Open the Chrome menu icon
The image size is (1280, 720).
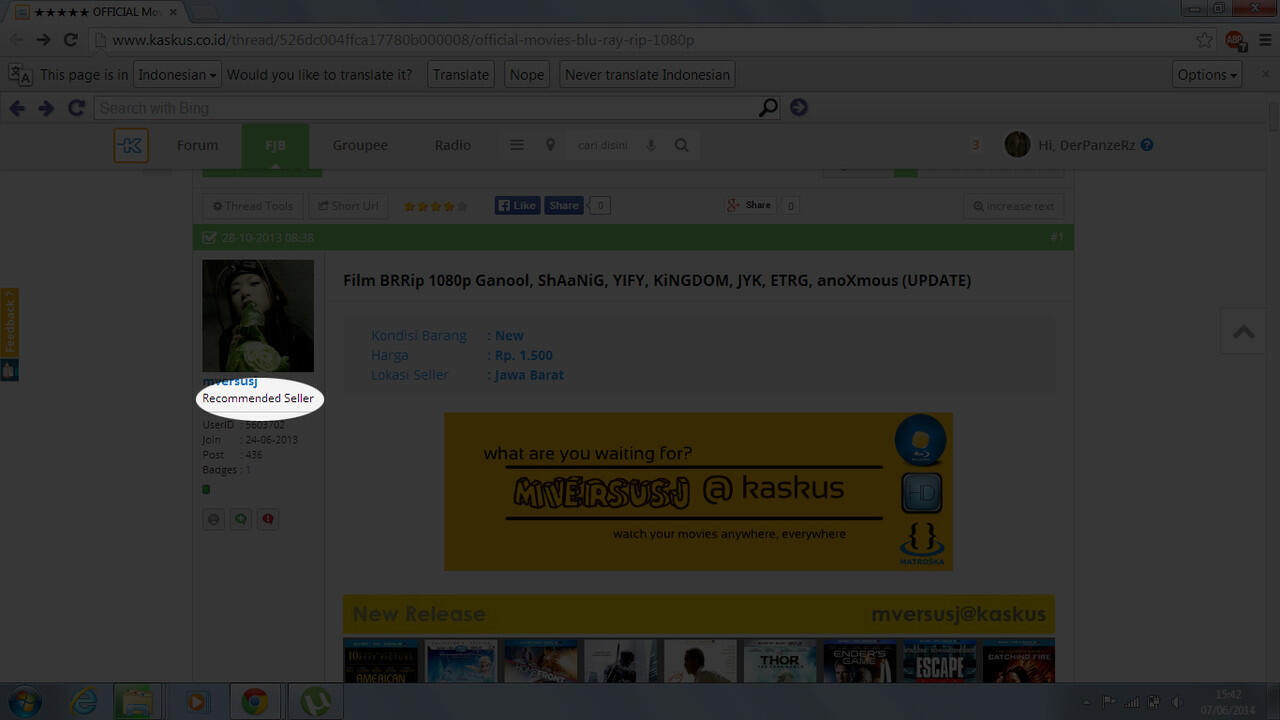click(x=1265, y=40)
